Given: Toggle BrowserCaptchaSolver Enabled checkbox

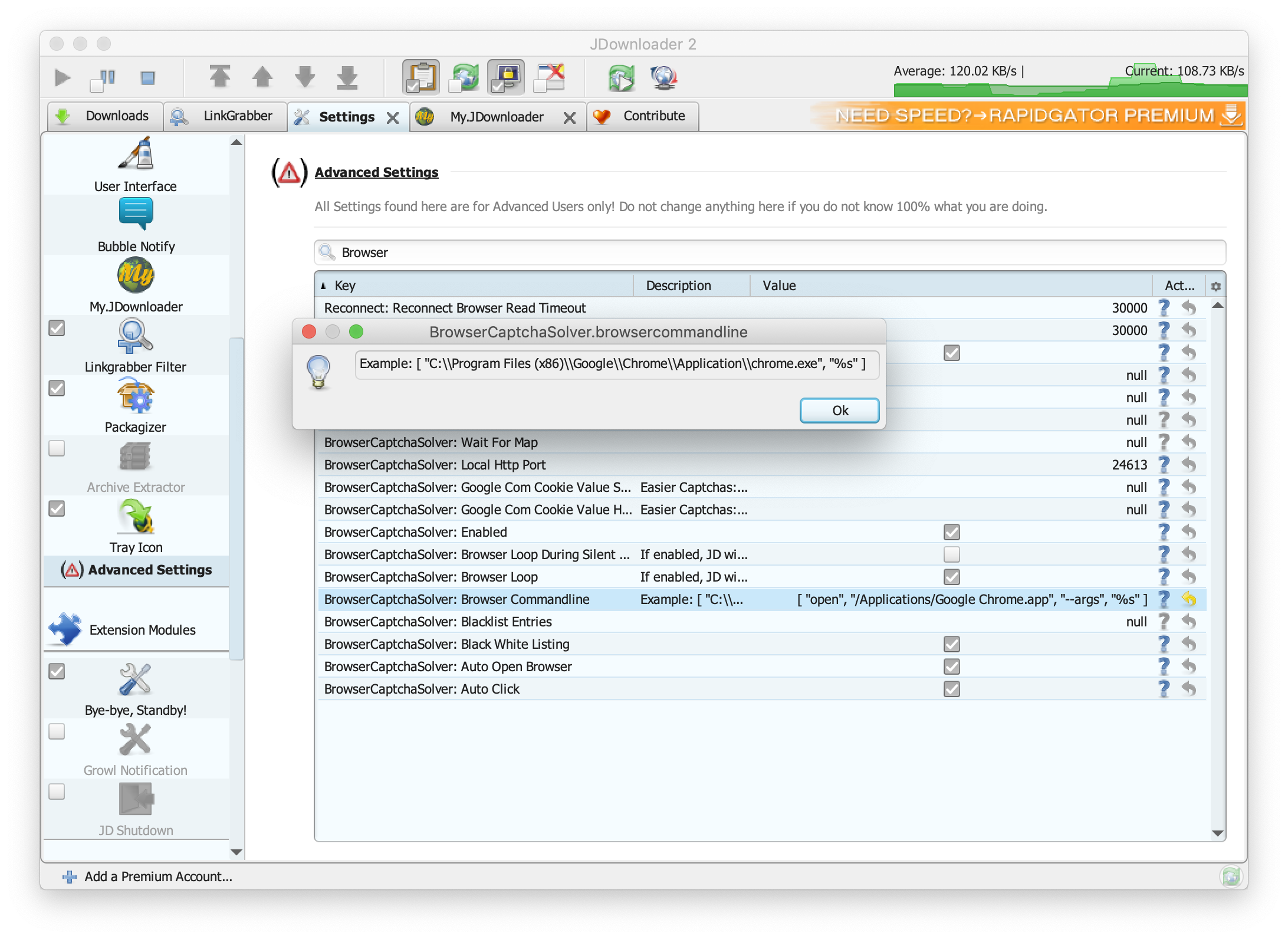Looking at the screenshot, I should pyautogui.click(x=951, y=532).
